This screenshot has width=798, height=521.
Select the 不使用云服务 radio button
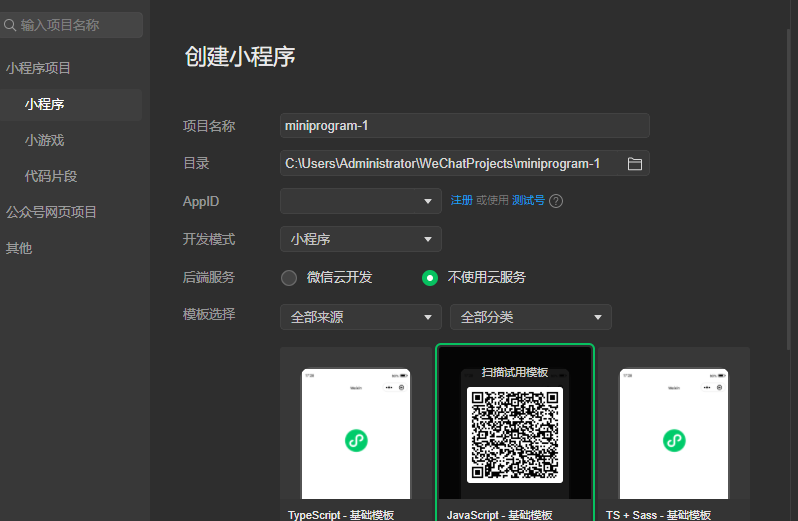coord(430,278)
